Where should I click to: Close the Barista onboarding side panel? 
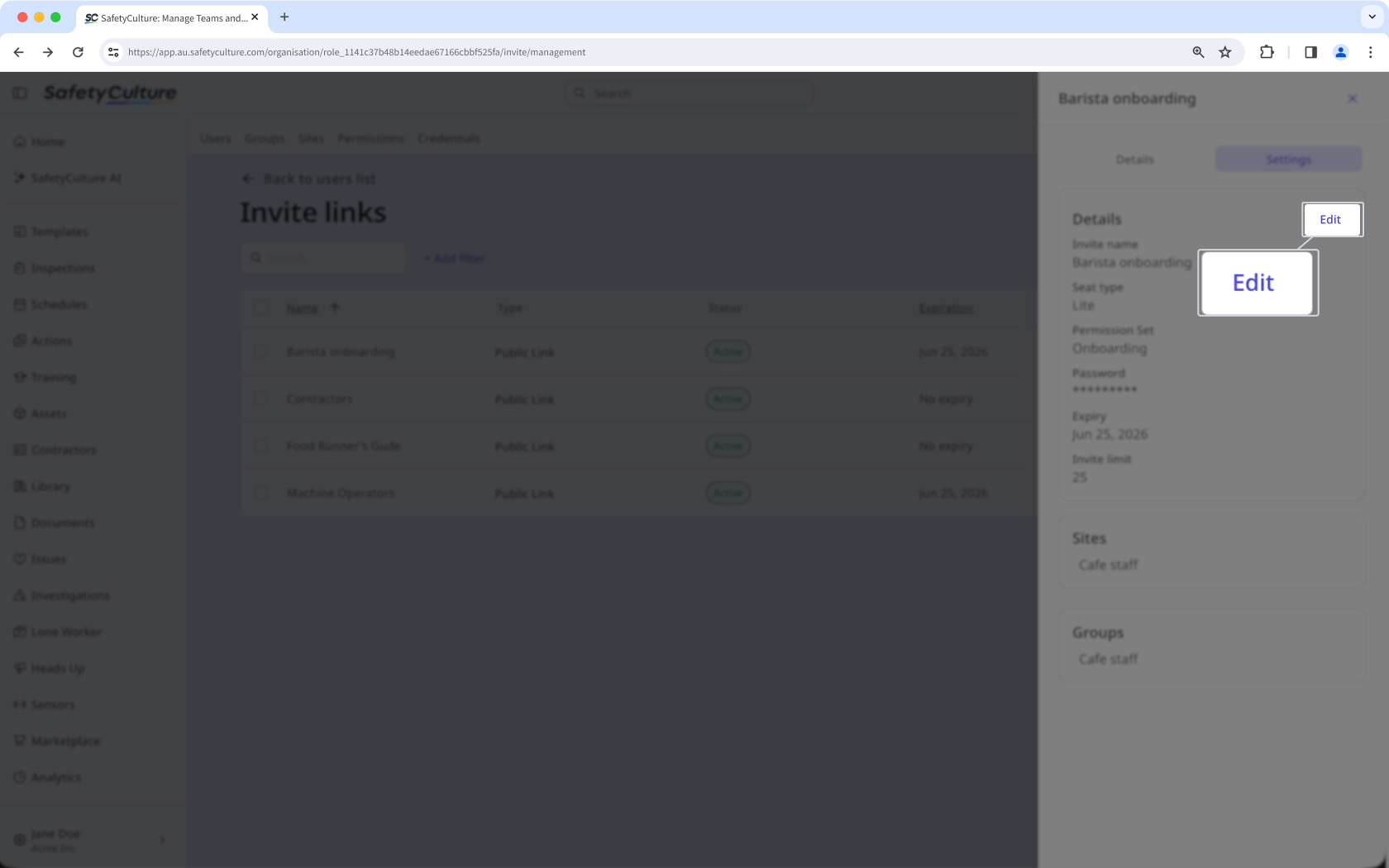point(1353,98)
